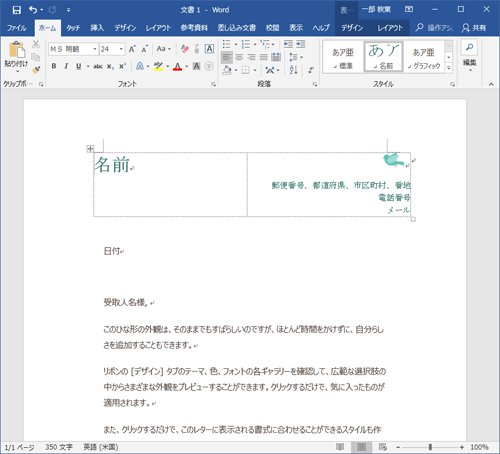
Task: Click the 350 文字 word count
Action: click(x=59, y=447)
